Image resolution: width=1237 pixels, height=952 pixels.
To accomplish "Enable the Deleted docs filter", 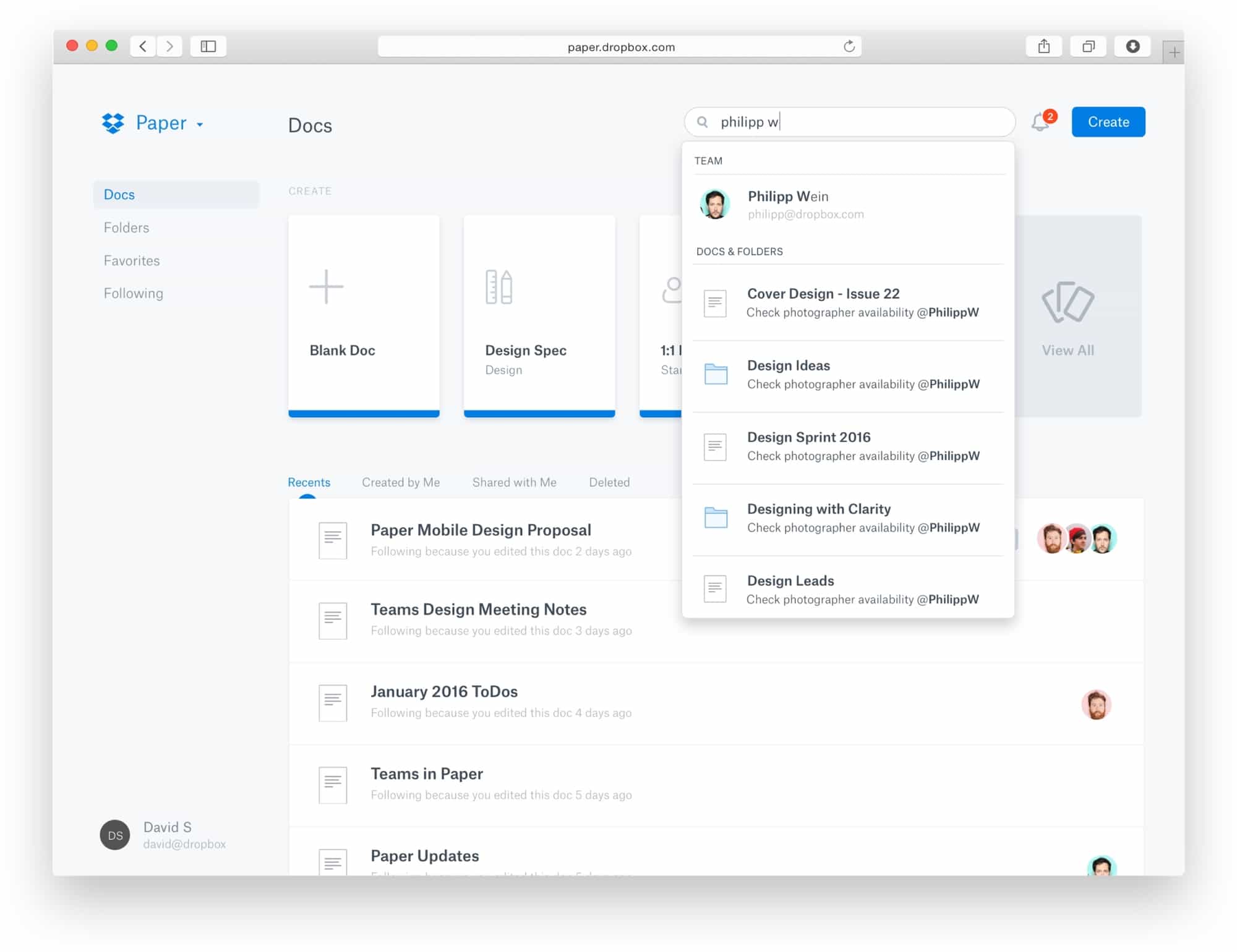I will coord(609,482).
